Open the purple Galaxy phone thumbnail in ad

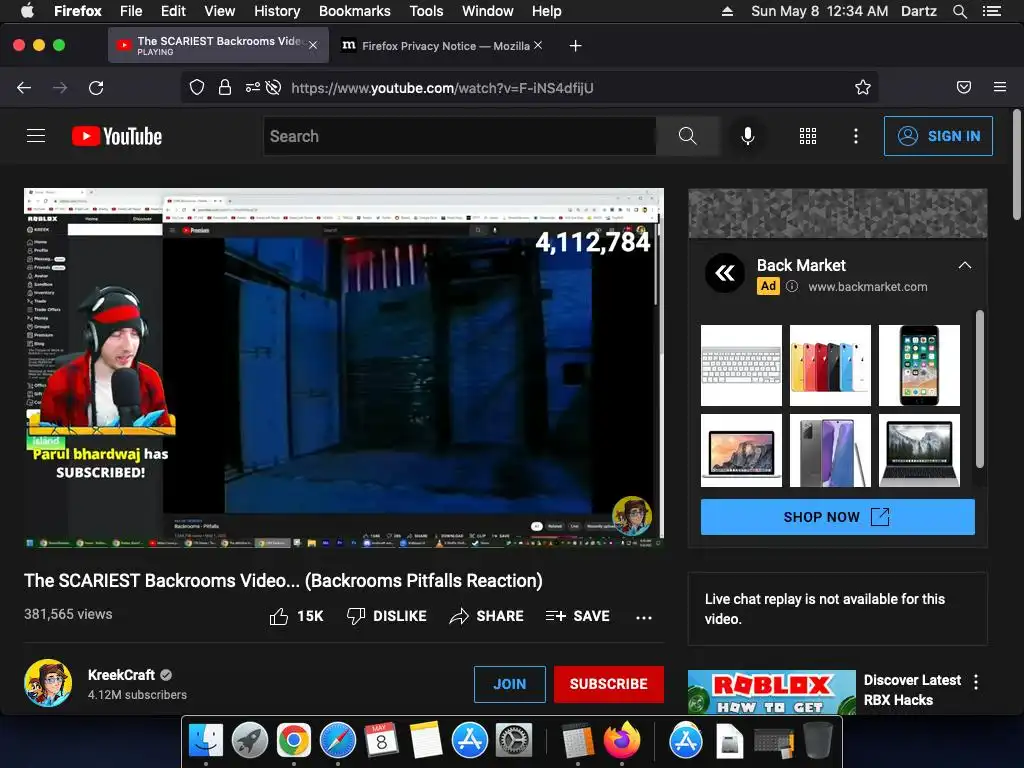[830, 451]
